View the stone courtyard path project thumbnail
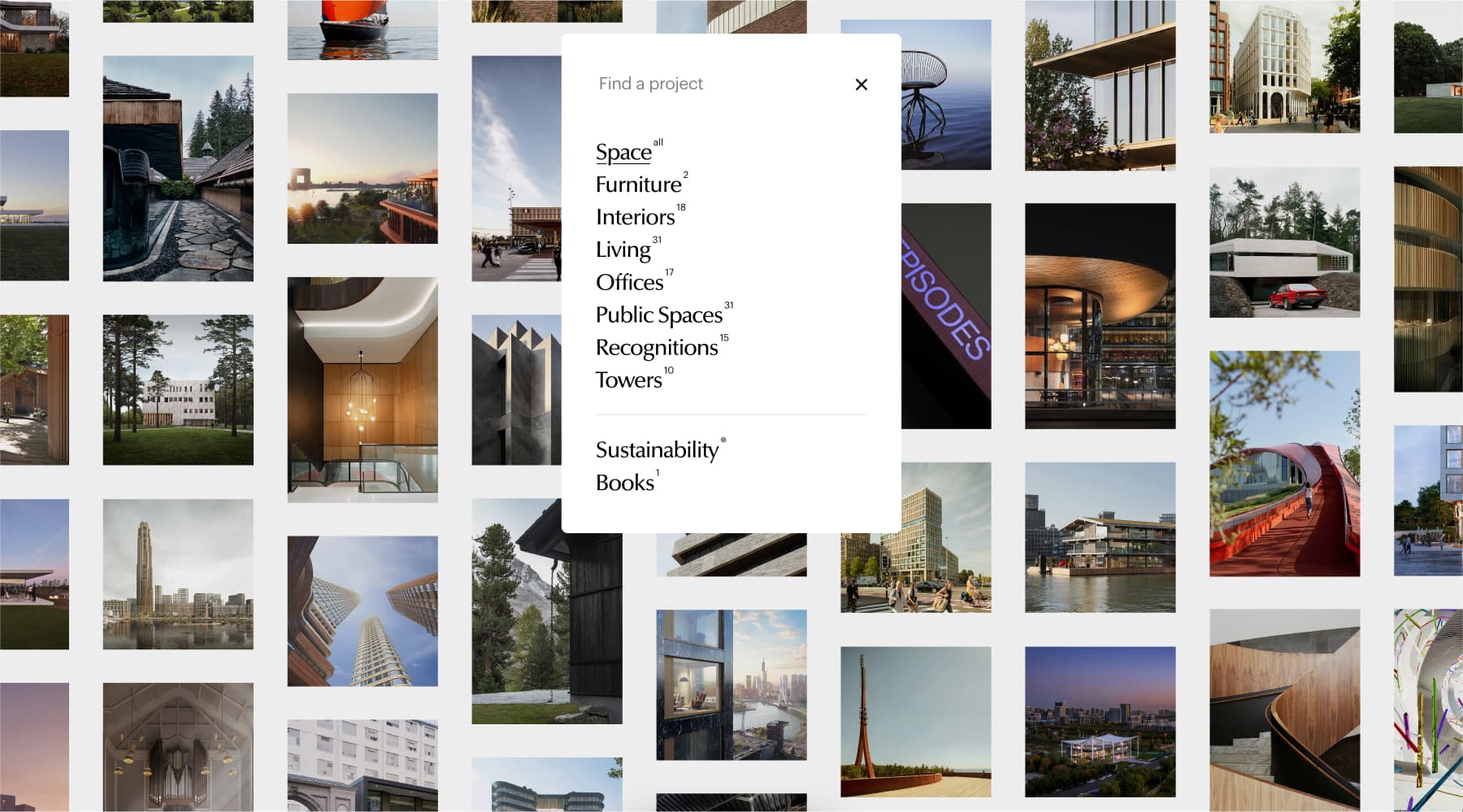1463x812 pixels. 178,168
